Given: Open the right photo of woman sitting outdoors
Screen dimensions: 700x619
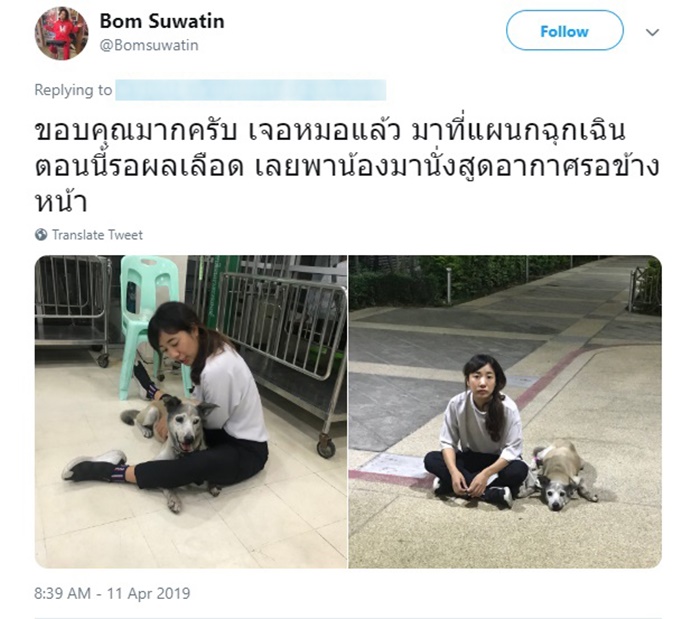Looking at the screenshot, I should (x=505, y=411).
